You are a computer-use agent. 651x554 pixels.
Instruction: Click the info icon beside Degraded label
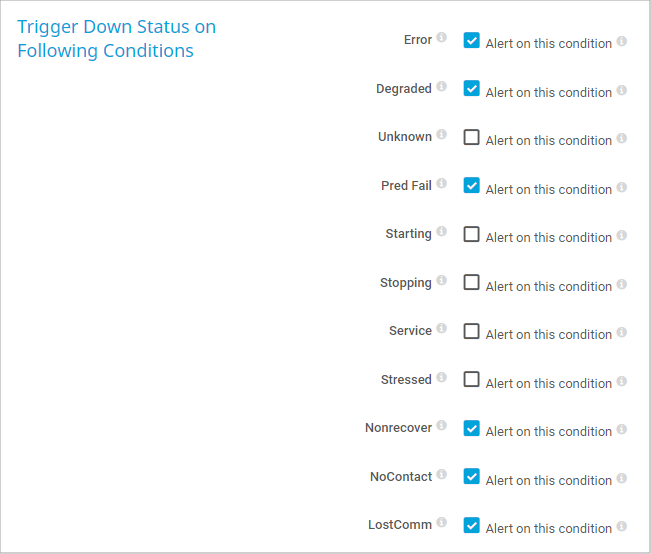(442, 88)
